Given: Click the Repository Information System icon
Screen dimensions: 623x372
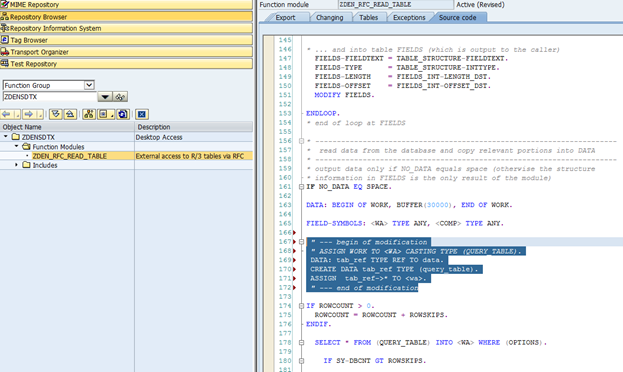Looking at the screenshot, I should pyautogui.click(x=5, y=28).
